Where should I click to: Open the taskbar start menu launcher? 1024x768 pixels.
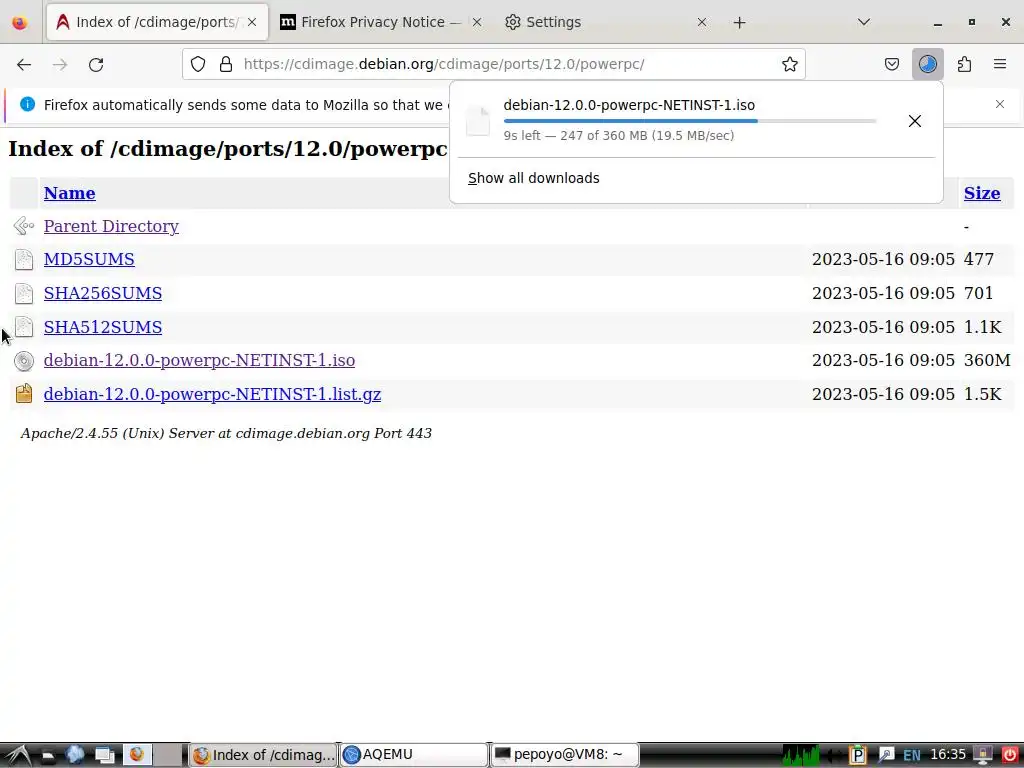click(x=16, y=755)
